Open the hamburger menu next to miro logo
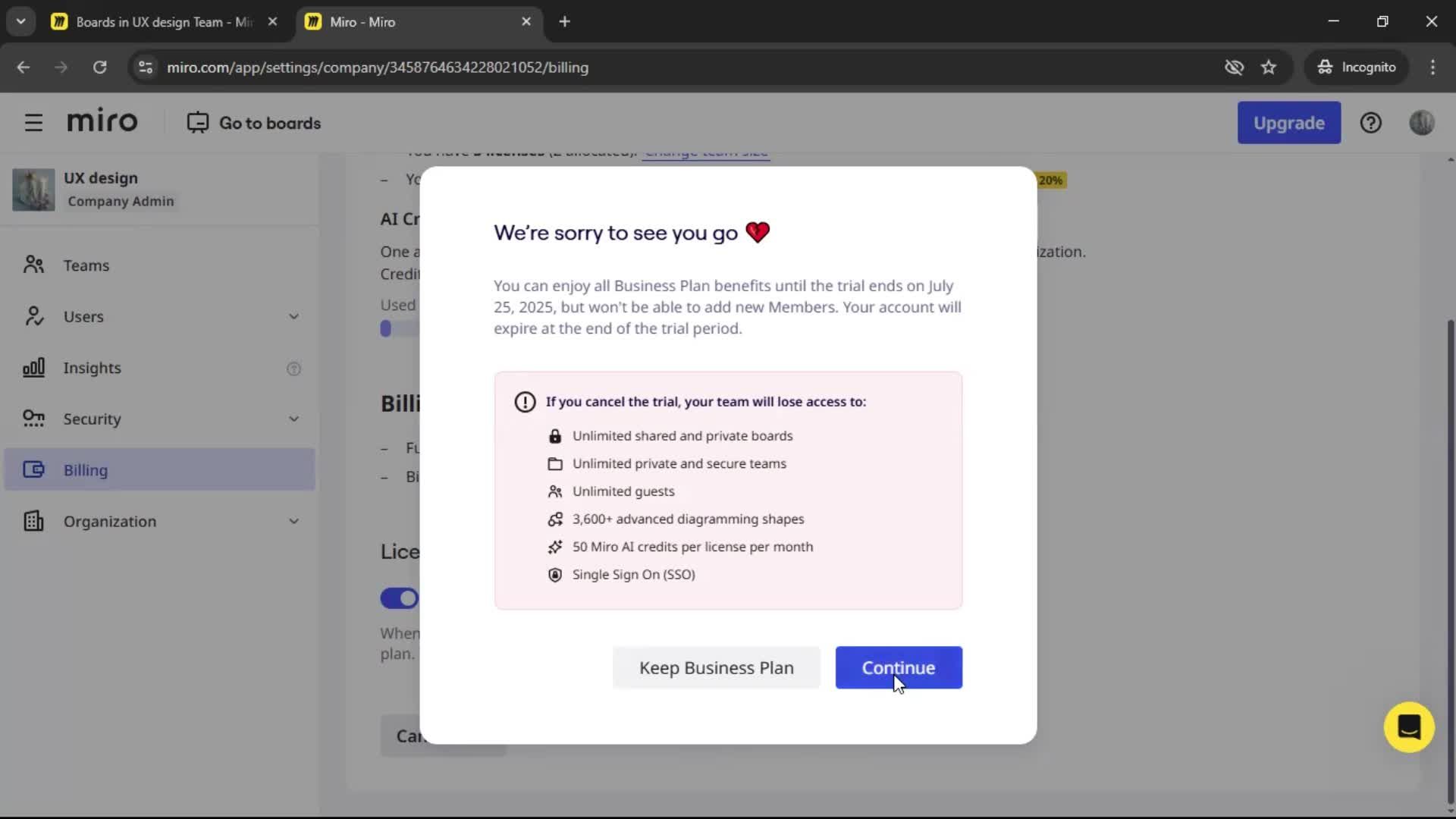Image resolution: width=1456 pixels, height=819 pixels. (x=33, y=123)
